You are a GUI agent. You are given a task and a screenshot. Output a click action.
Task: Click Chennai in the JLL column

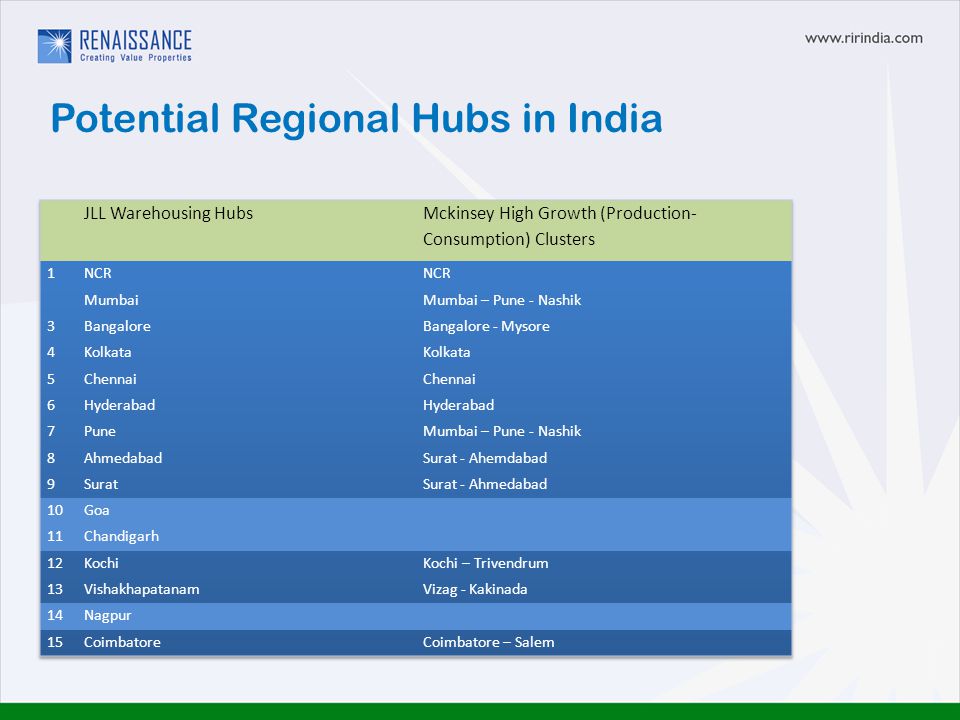(110, 379)
